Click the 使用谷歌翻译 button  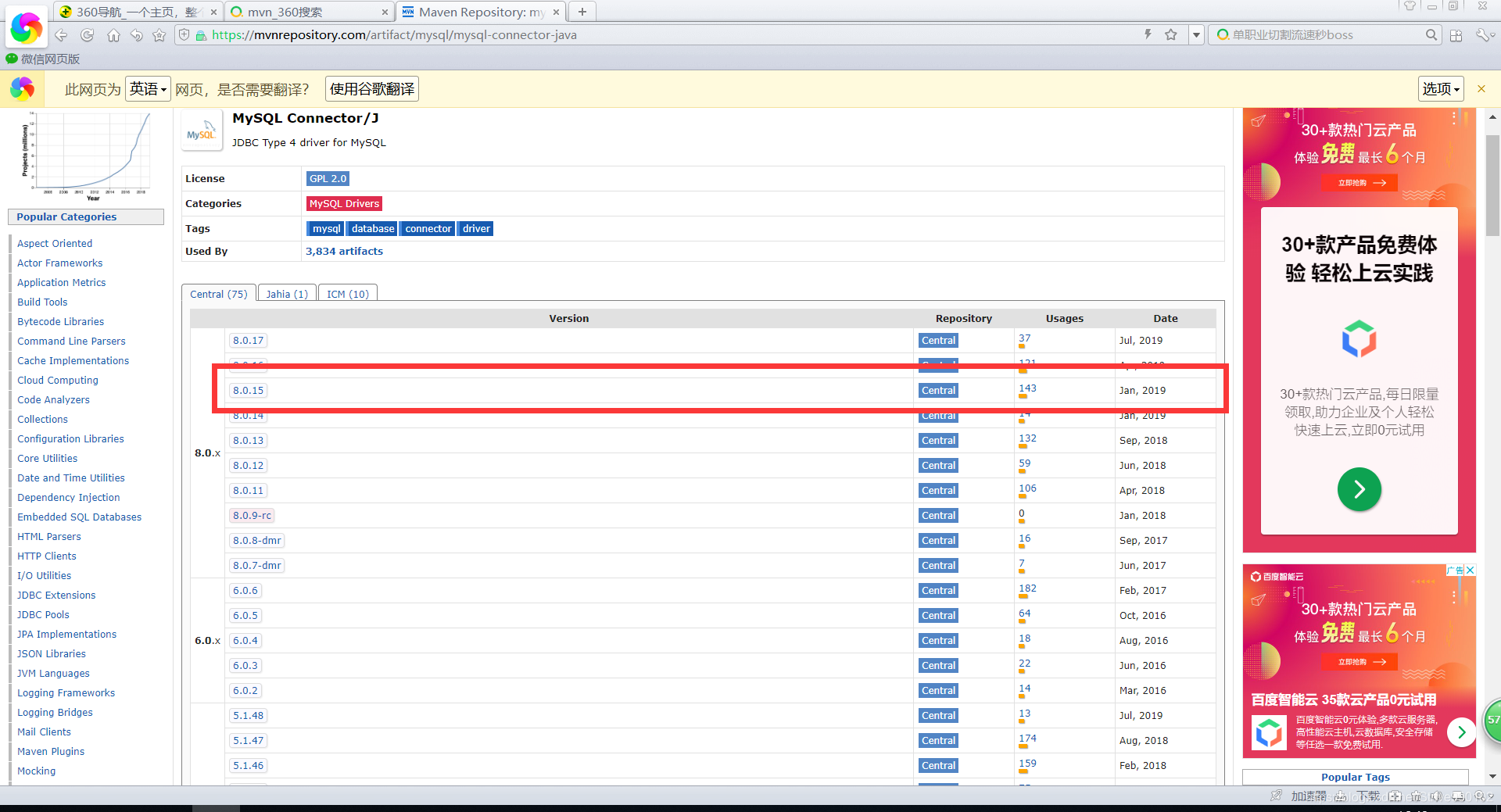(372, 89)
